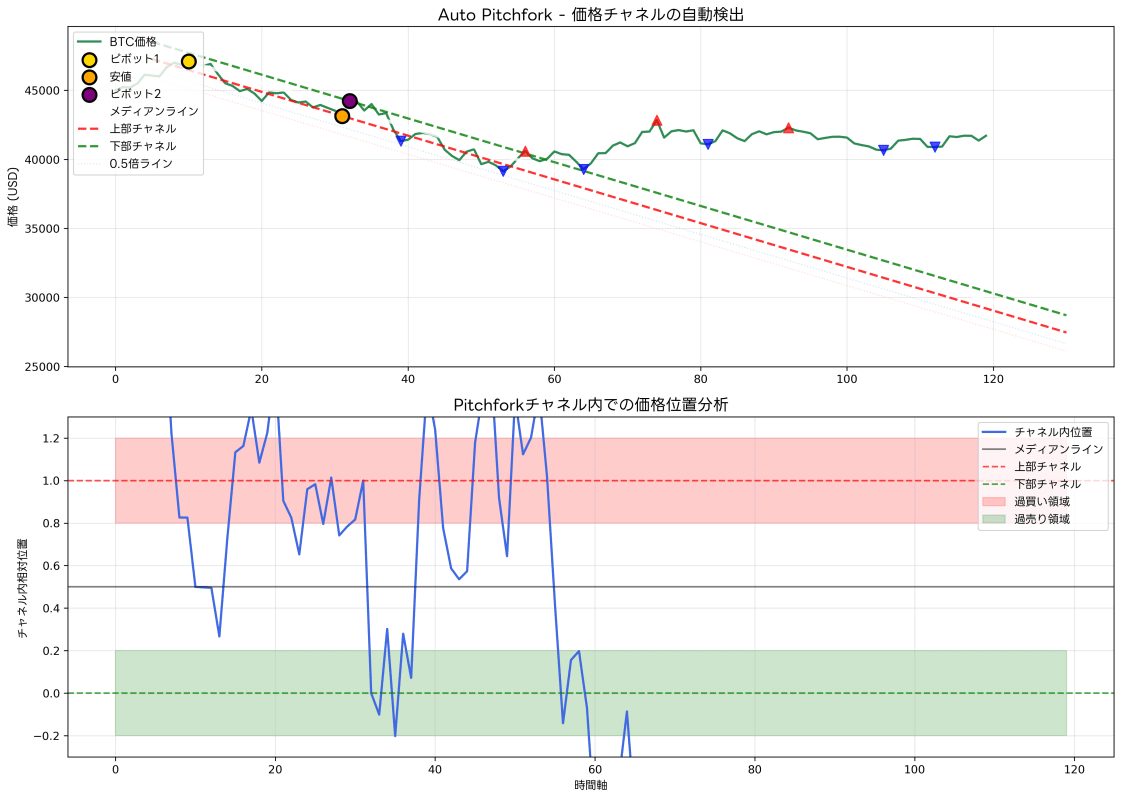Click '上部チャネル' in the top chart legend
1122x800 pixels.
(142, 129)
